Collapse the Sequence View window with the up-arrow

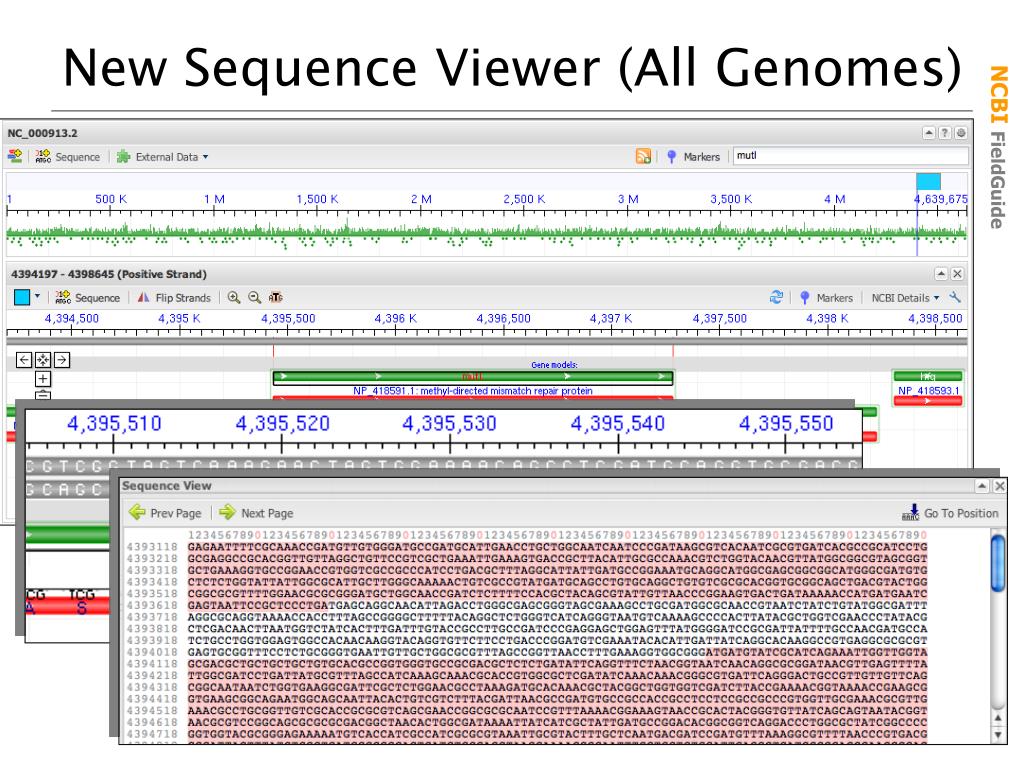982,486
